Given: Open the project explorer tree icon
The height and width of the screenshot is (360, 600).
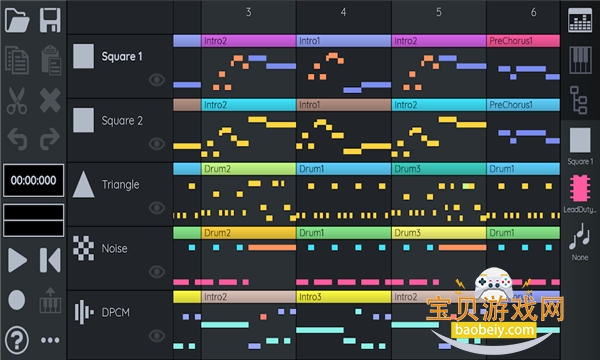Looking at the screenshot, I should click(579, 100).
